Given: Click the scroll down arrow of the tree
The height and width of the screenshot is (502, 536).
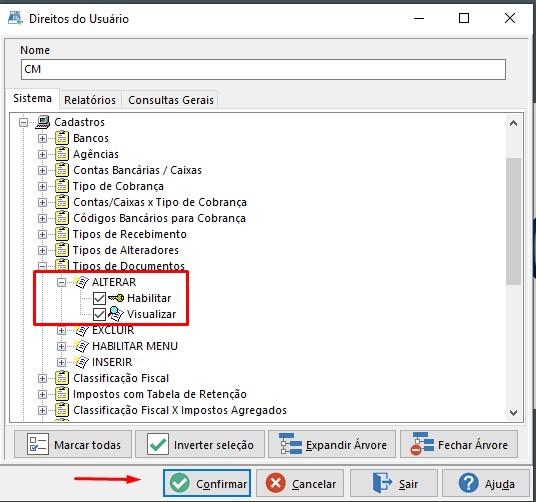Looking at the screenshot, I should (513, 413).
